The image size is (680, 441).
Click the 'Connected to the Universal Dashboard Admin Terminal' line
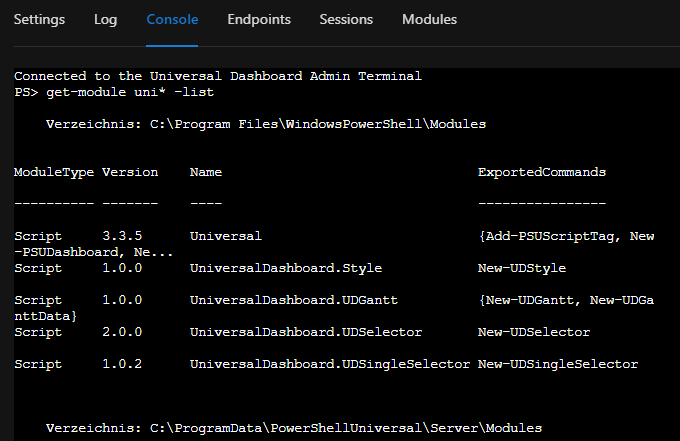click(218, 76)
